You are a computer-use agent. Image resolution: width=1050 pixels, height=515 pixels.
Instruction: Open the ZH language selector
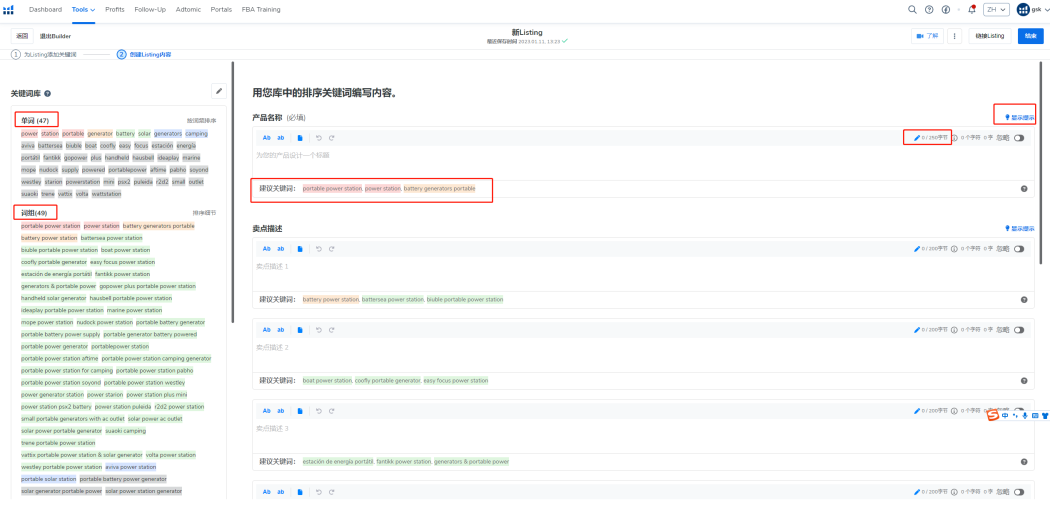tap(995, 9)
